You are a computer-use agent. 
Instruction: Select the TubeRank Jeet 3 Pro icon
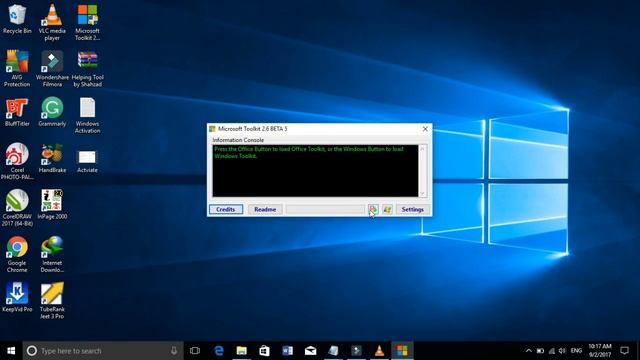click(x=52, y=300)
